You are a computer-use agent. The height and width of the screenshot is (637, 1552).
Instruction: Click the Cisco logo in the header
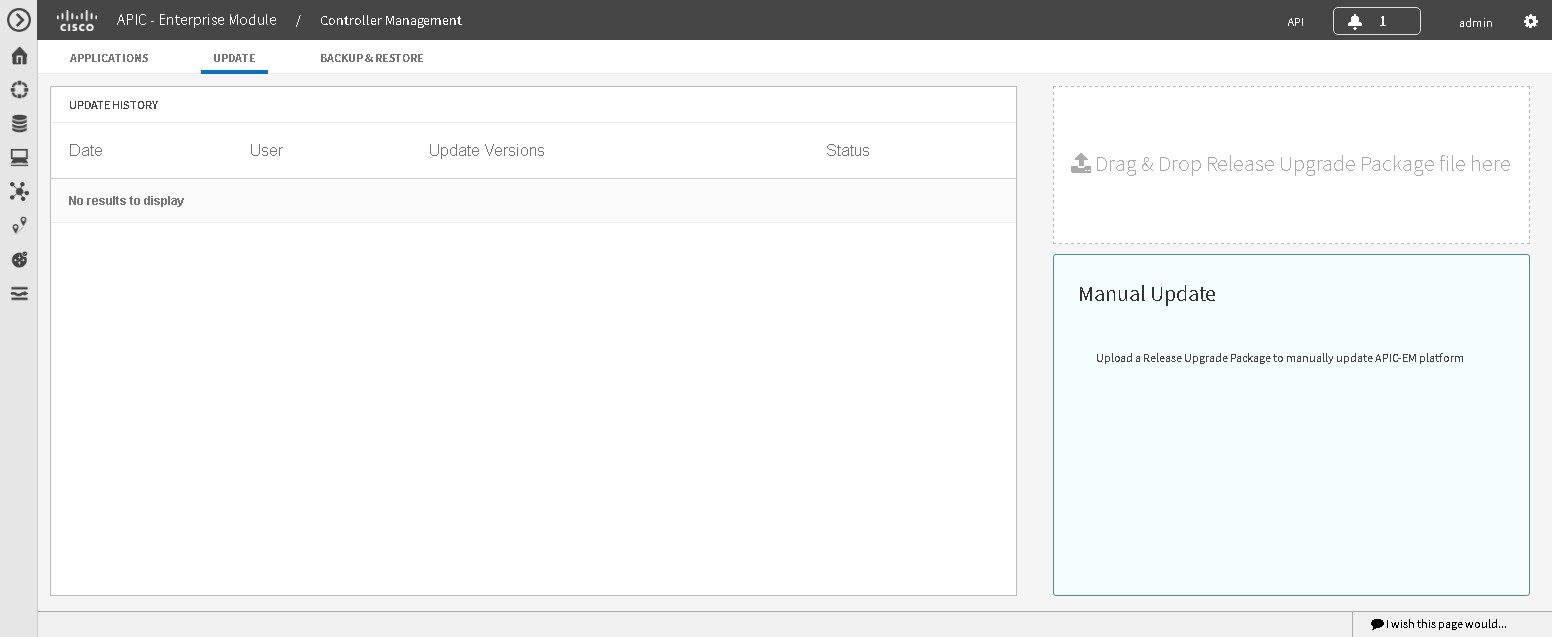77,19
